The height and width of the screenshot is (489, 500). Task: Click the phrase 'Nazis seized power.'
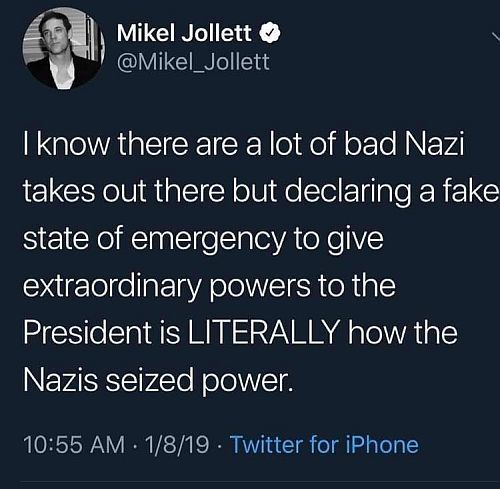pyautogui.click(x=159, y=380)
